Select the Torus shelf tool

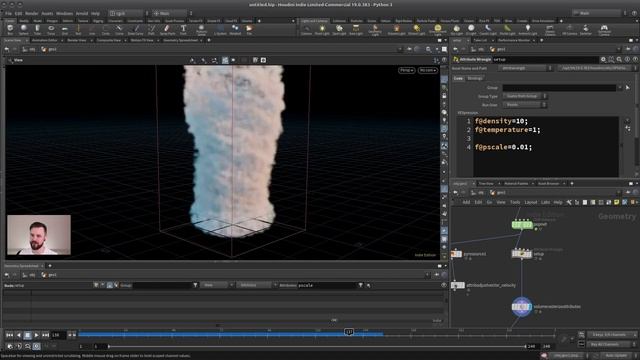pos(51,29)
